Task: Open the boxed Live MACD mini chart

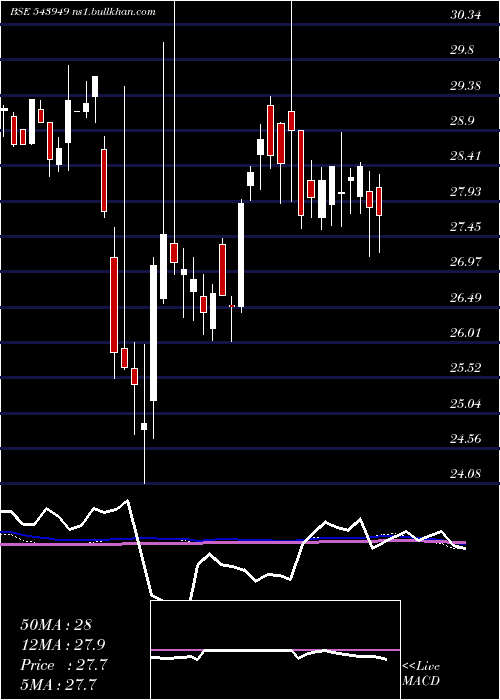Action: click(275, 650)
